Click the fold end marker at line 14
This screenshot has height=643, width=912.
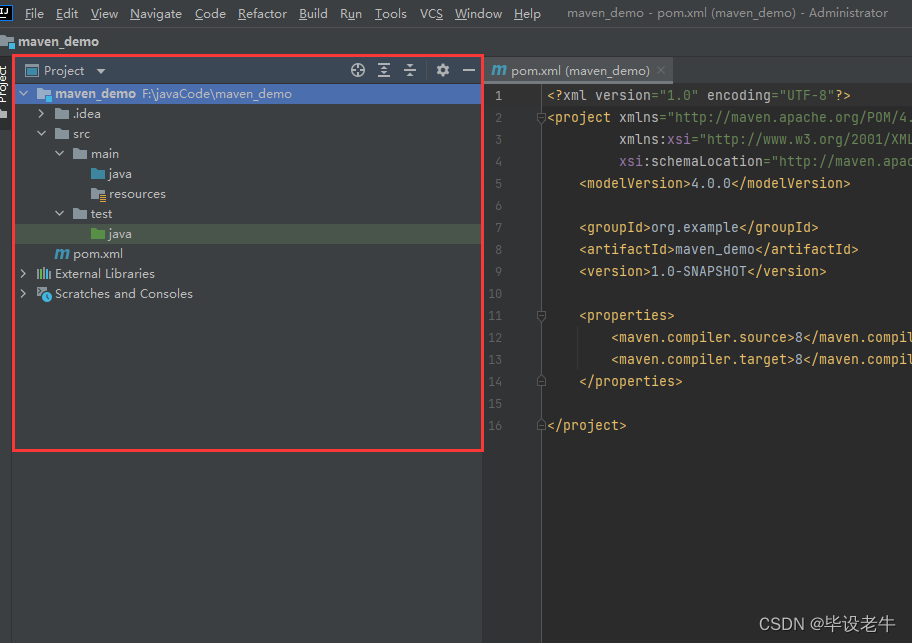click(x=541, y=381)
